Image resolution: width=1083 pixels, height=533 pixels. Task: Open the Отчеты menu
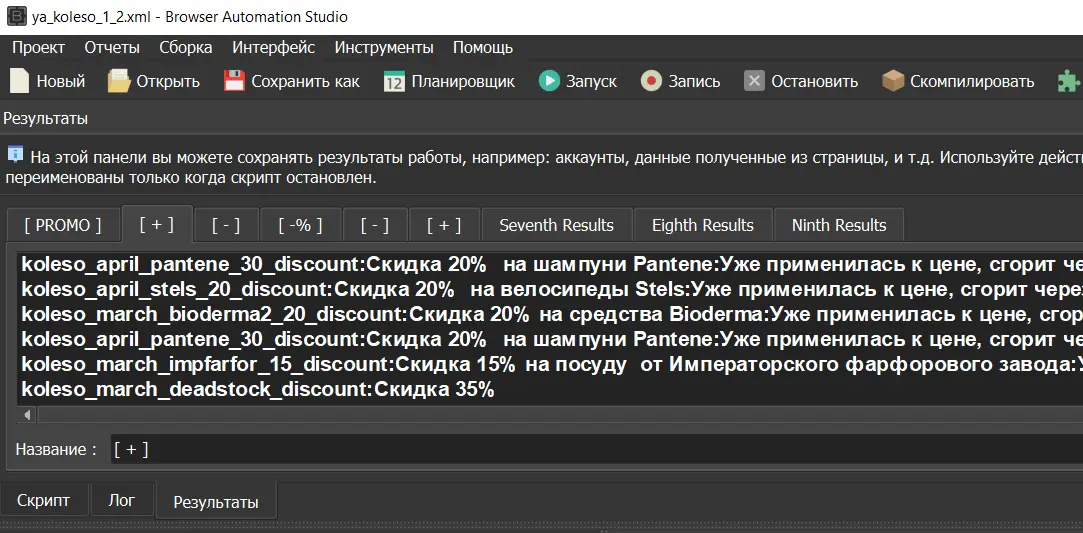coord(112,48)
